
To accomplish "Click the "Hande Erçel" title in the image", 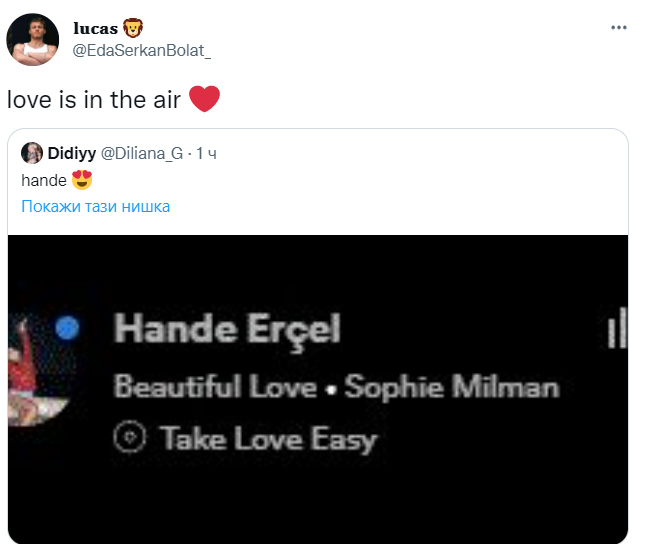I will [227, 329].
